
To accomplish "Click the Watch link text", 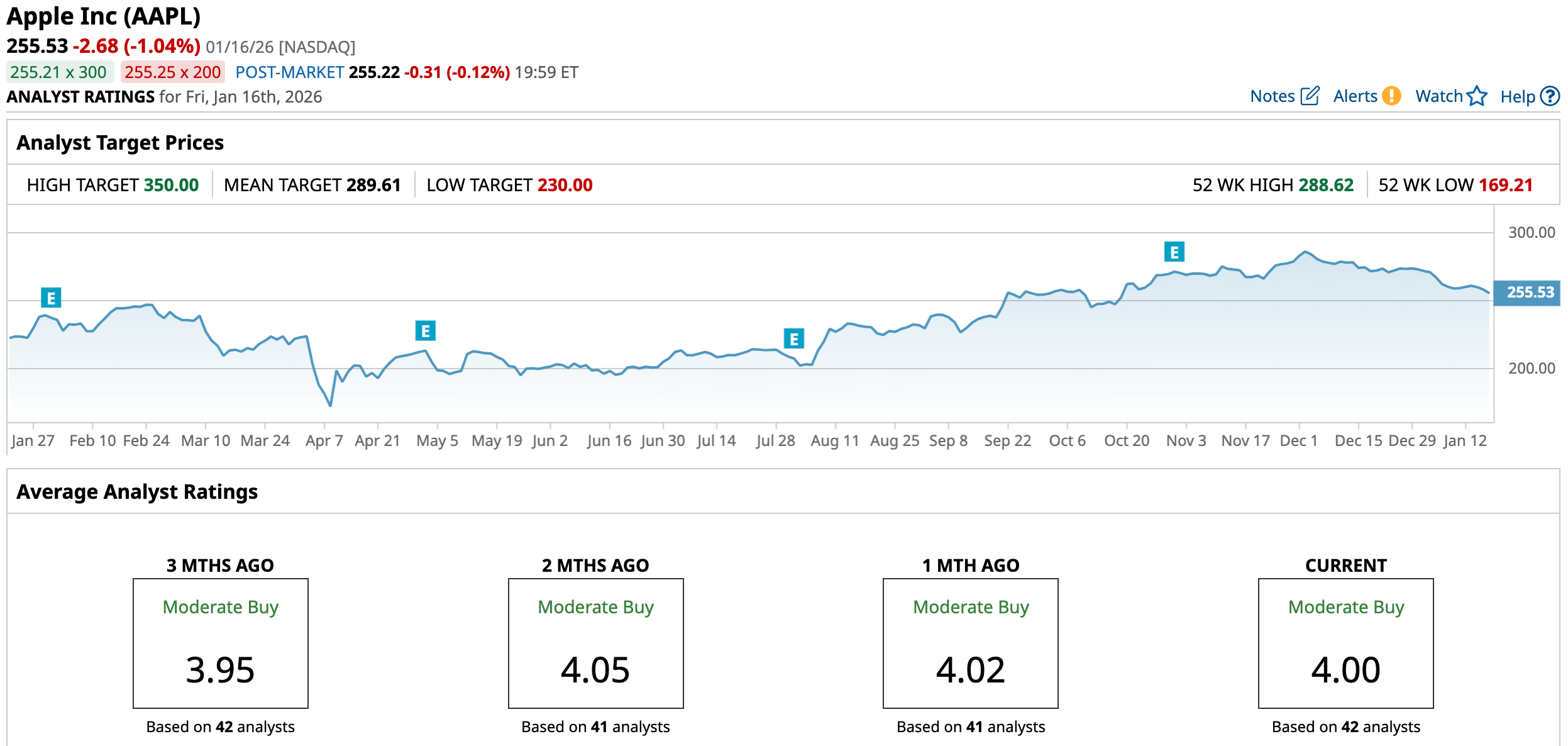I will 1438,96.
